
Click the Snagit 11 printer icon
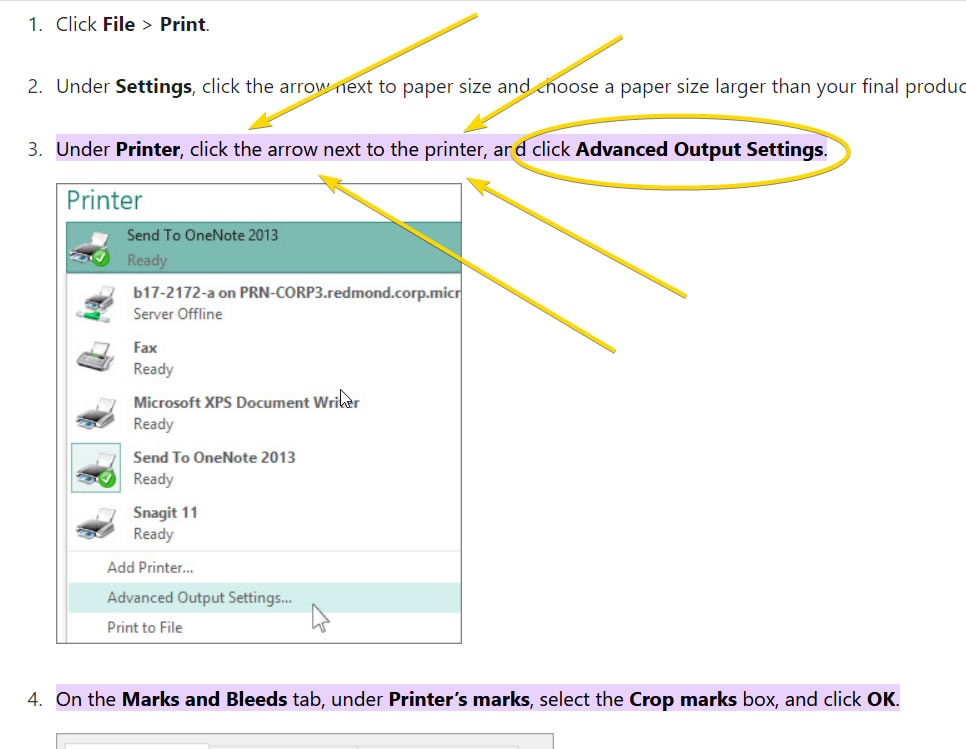point(95,523)
